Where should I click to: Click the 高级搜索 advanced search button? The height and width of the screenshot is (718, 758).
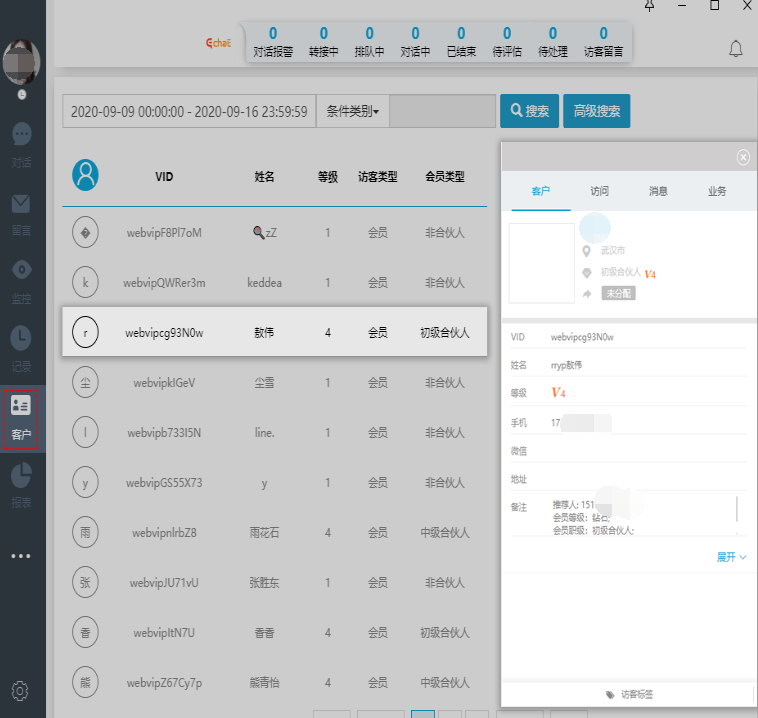click(x=596, y=111)
